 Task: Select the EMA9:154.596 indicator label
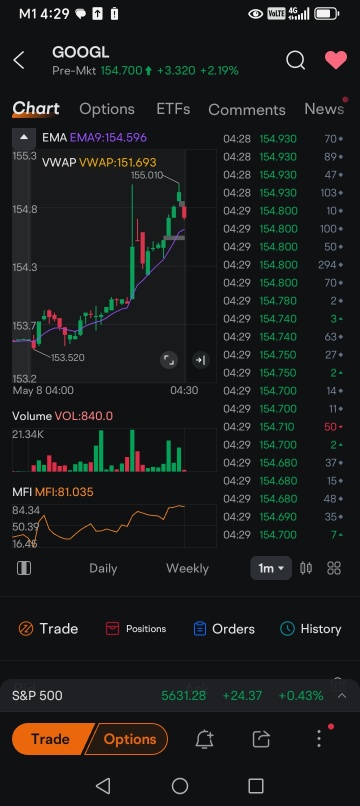[x=108, y=138]
